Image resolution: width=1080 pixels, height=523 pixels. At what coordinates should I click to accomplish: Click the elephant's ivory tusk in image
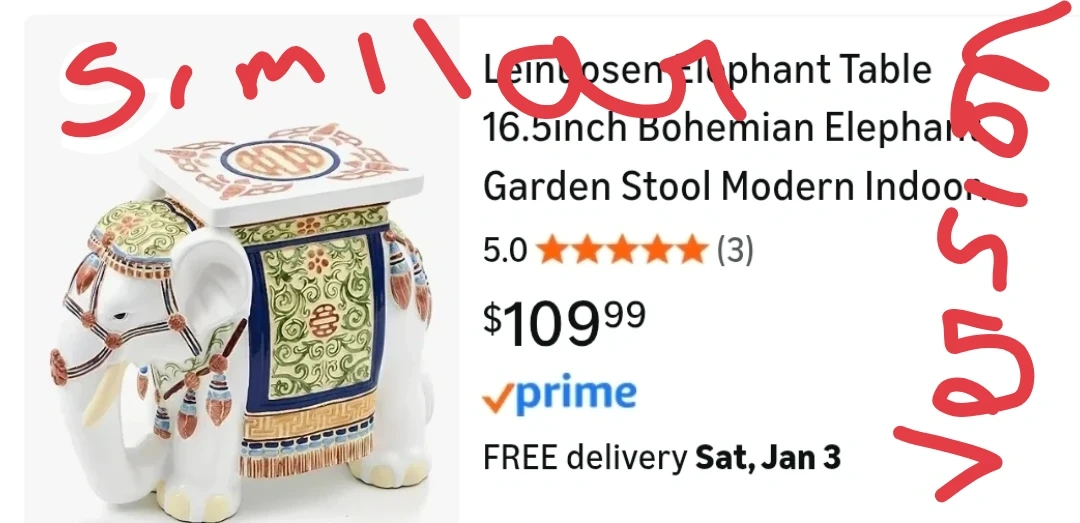[x=103, y=396]
